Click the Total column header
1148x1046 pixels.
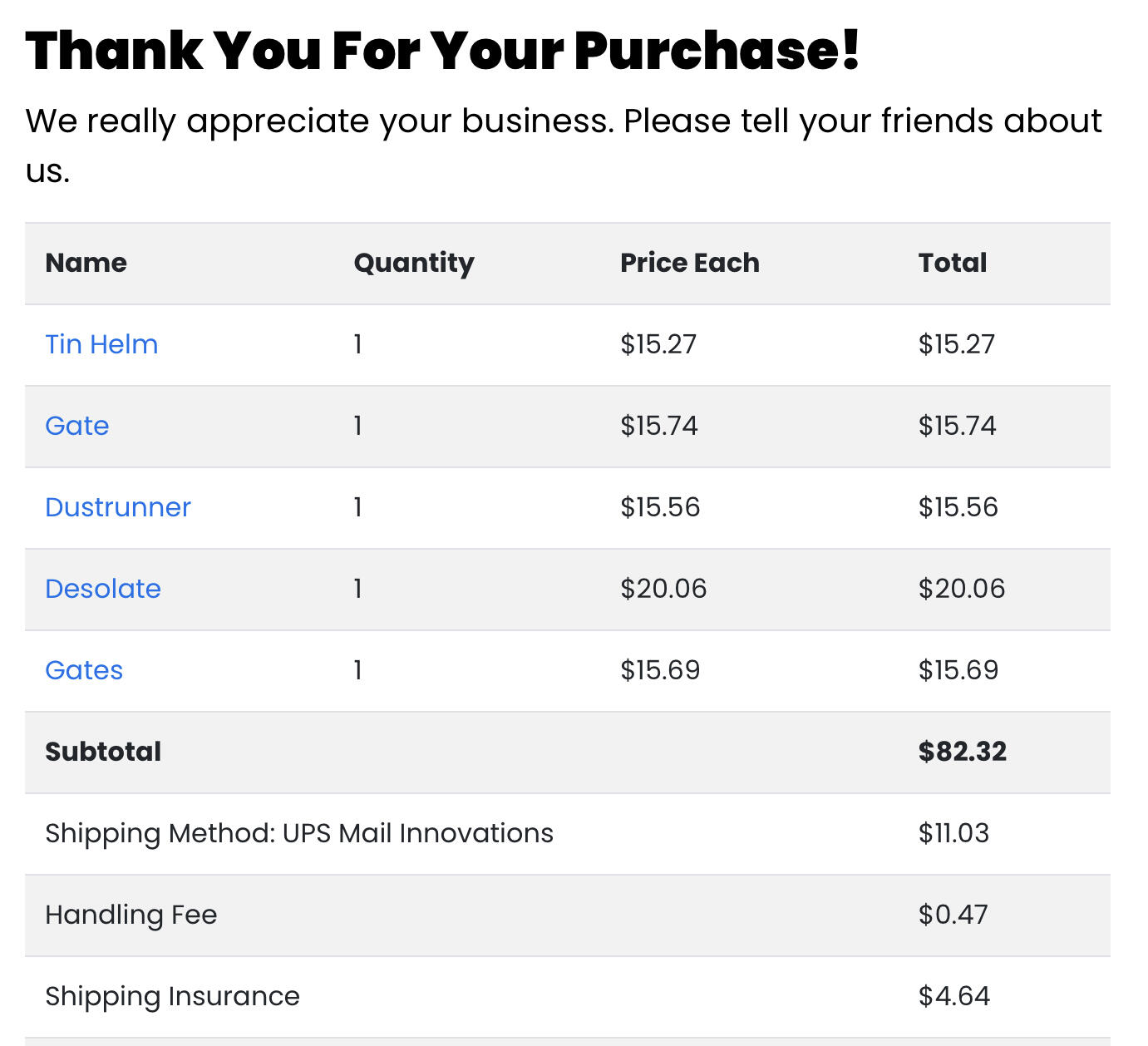953,263
